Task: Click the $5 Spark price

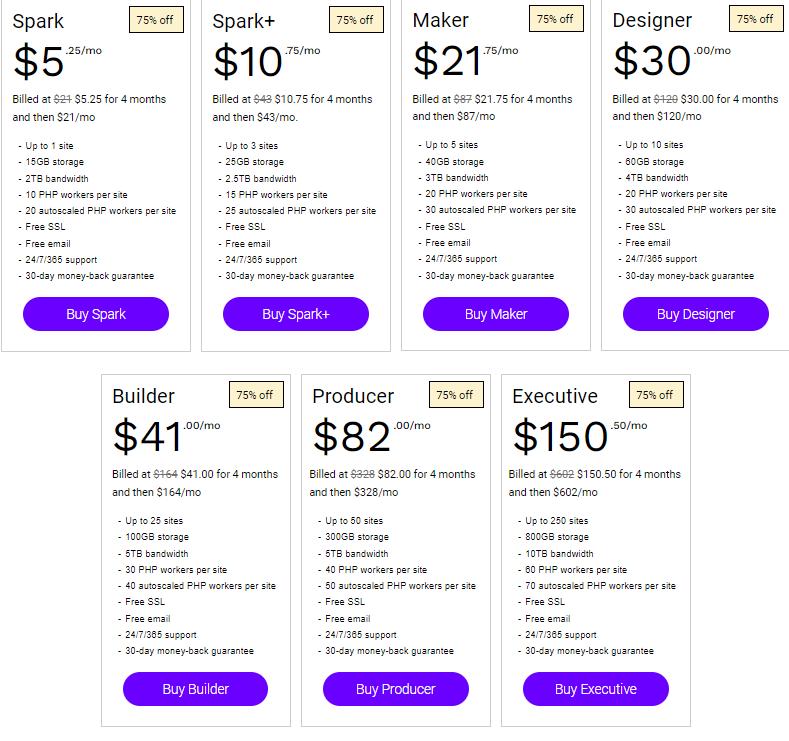Action: pos(39,62)
